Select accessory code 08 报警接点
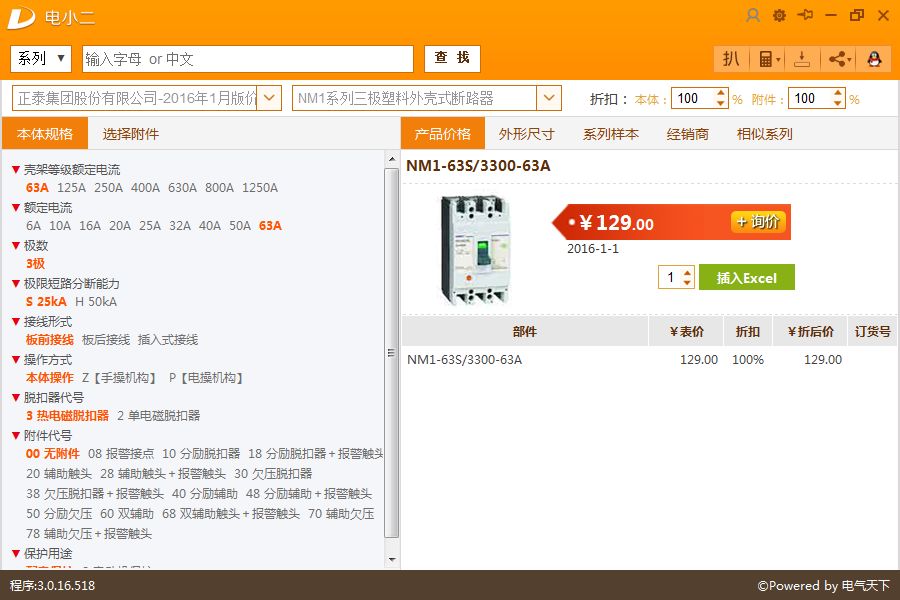This screenshot has width=900, height=600. (x=121, y=454)
